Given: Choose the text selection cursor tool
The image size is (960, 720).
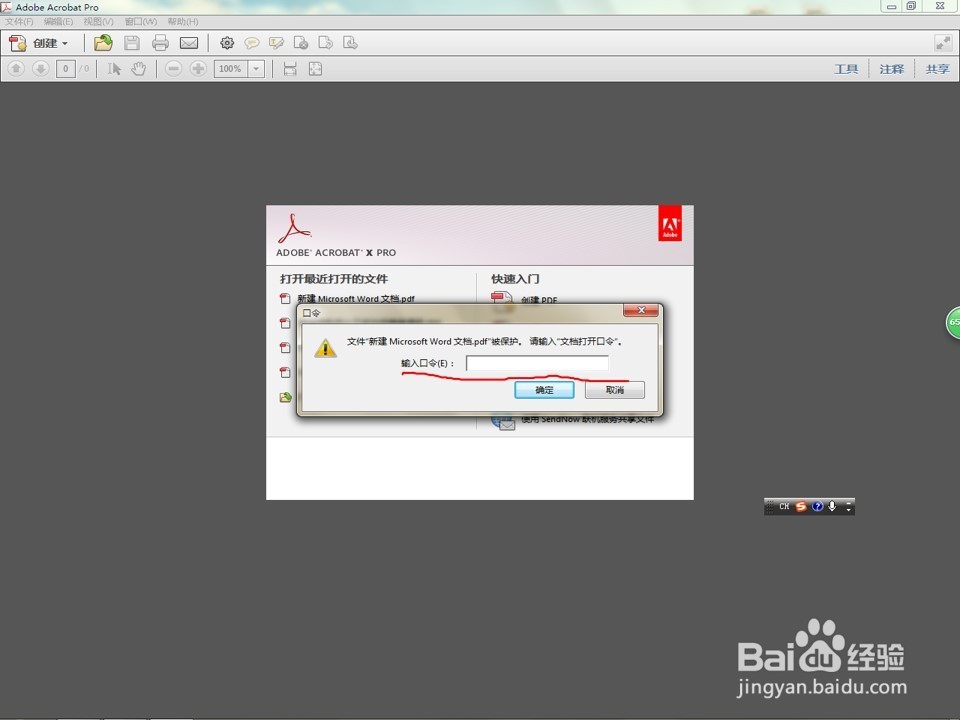Looking at the screenshot, I should pyautogui.click(x=114, y=69).
